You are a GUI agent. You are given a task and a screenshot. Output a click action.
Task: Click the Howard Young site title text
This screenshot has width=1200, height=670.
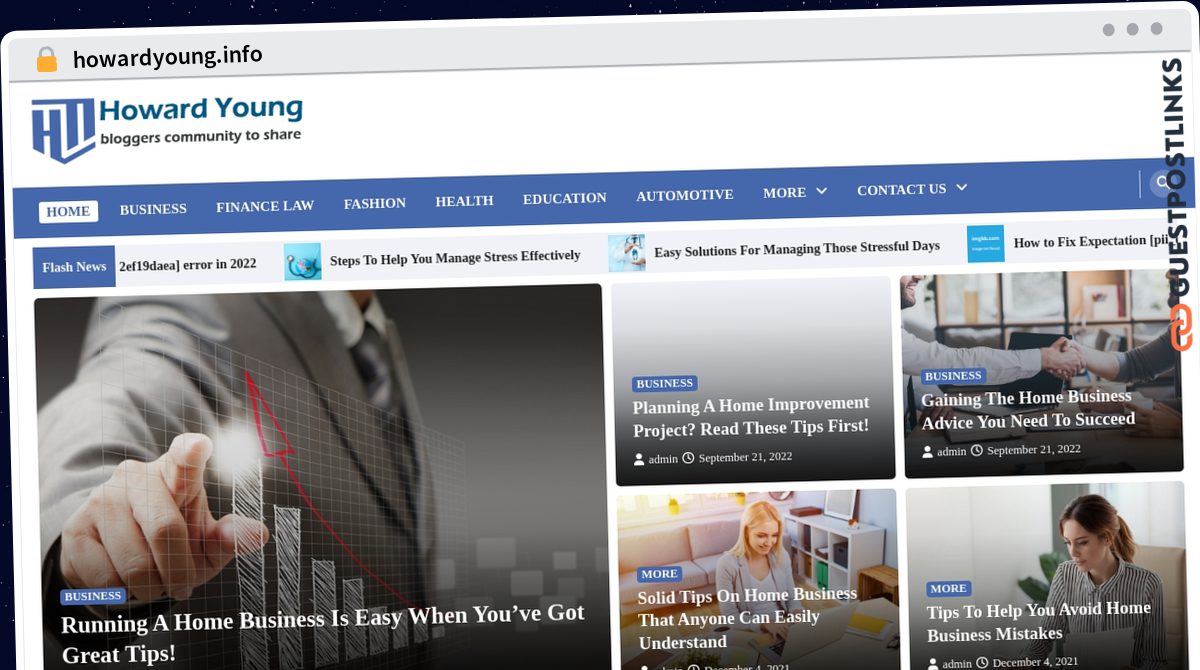[201, 109]
